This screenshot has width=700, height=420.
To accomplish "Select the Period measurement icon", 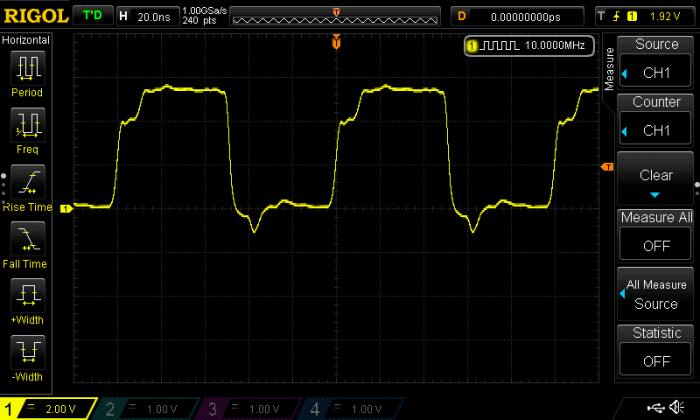I will click(28, 68).
